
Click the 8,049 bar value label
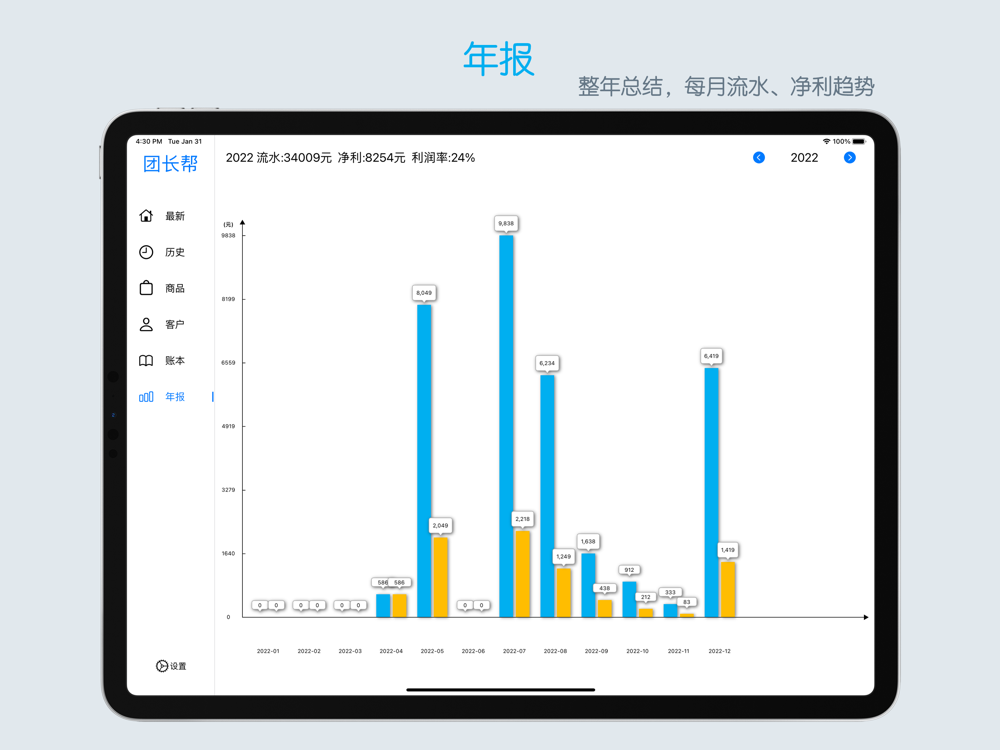[424, 293]
